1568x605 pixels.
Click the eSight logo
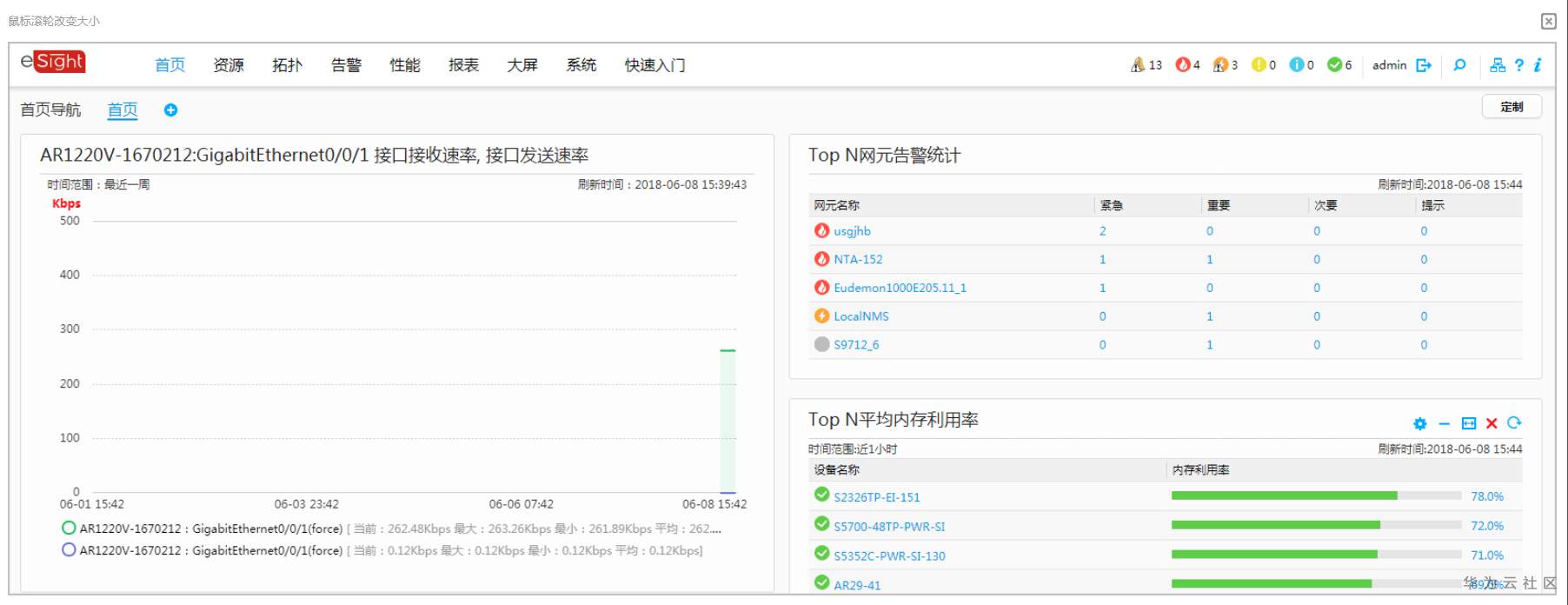[53, 62]
